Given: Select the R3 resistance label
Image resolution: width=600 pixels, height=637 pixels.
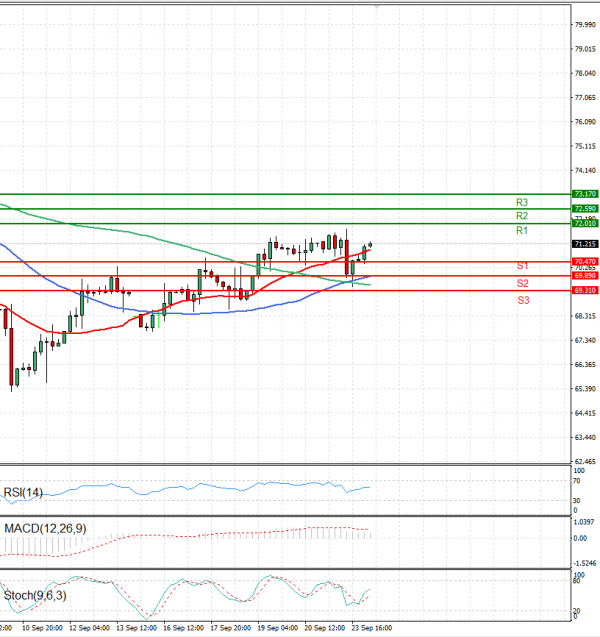Looking at the screenshot, I should [x=522, y=202].
